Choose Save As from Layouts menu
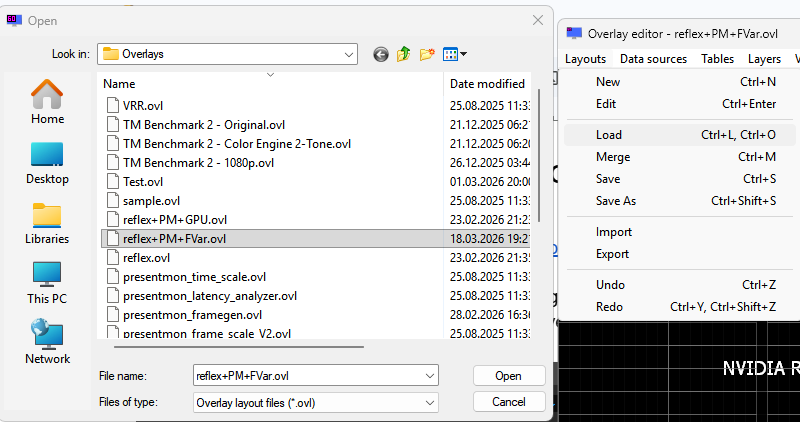 coord(680,201)
